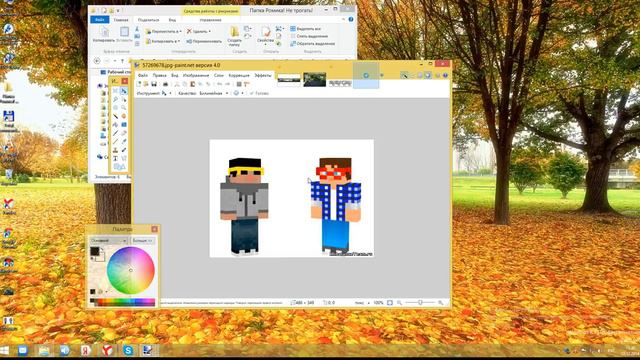Open the Коррекция menu in paint.net
The height and width of the screenshot is (360, 640).
pos(239,76)
